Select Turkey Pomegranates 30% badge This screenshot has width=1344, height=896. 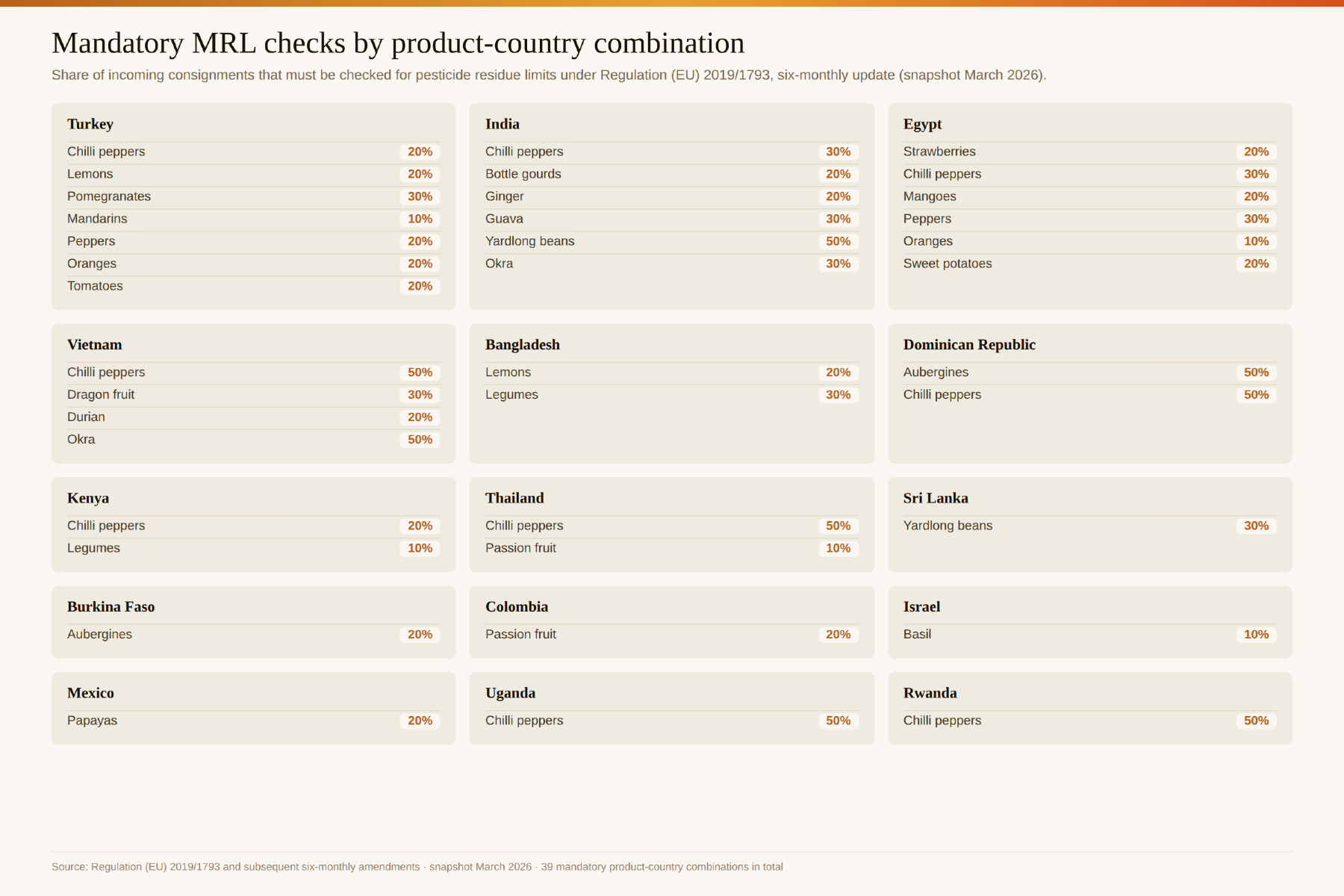click(x=420, y=196)
